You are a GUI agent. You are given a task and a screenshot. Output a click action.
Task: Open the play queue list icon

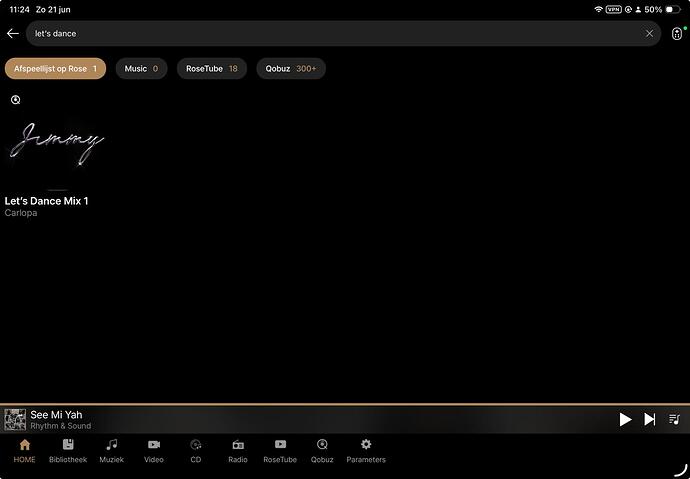(x=674, y=419)
